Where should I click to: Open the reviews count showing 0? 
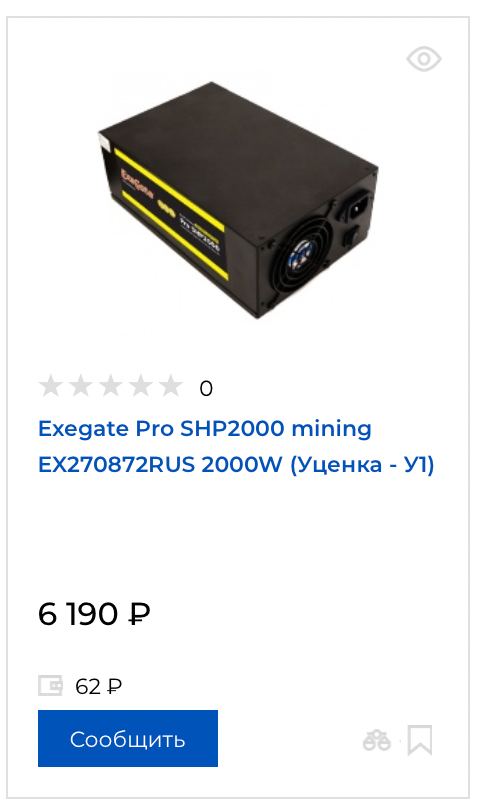(x=206, y=389)
